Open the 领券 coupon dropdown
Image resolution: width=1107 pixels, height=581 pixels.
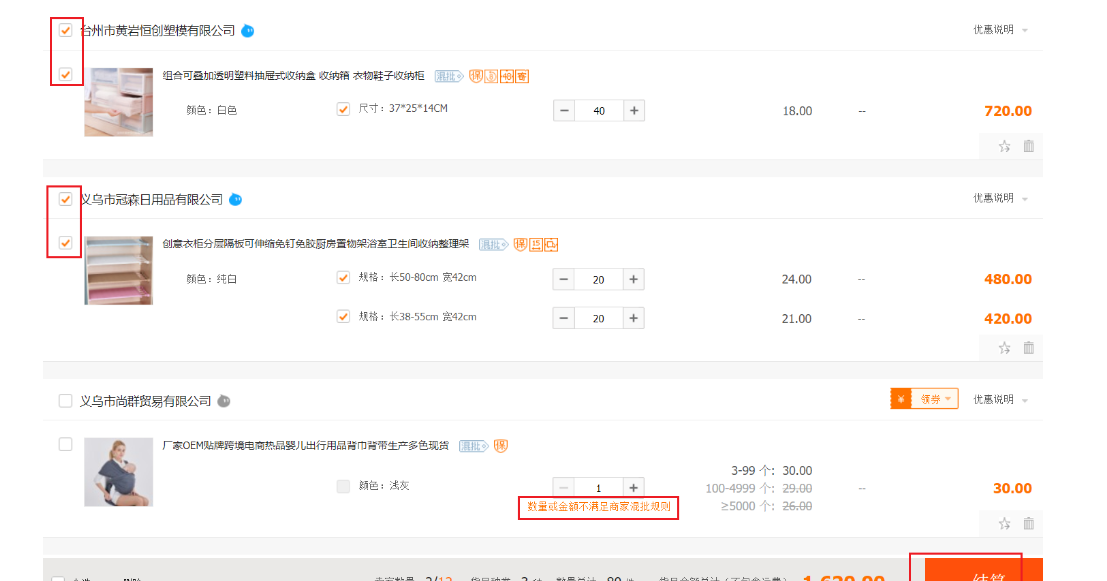[x=924, y=399]
